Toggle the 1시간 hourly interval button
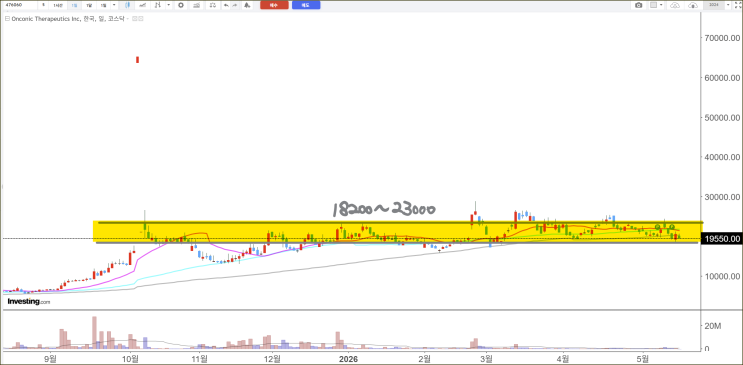Viewport: 743px width, 365px height. pos(58,5)
